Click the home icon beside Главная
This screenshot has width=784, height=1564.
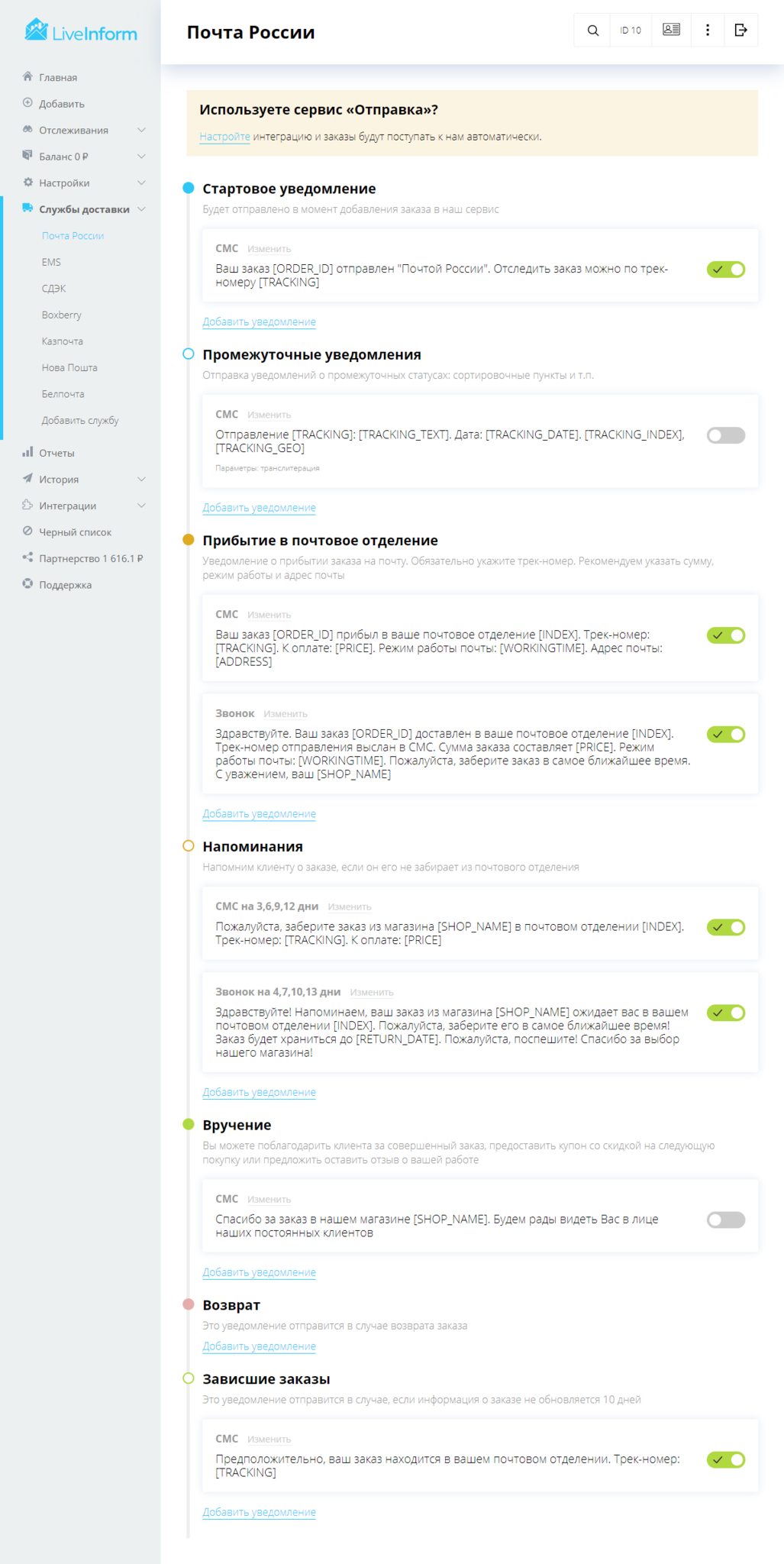click(27, 76)
